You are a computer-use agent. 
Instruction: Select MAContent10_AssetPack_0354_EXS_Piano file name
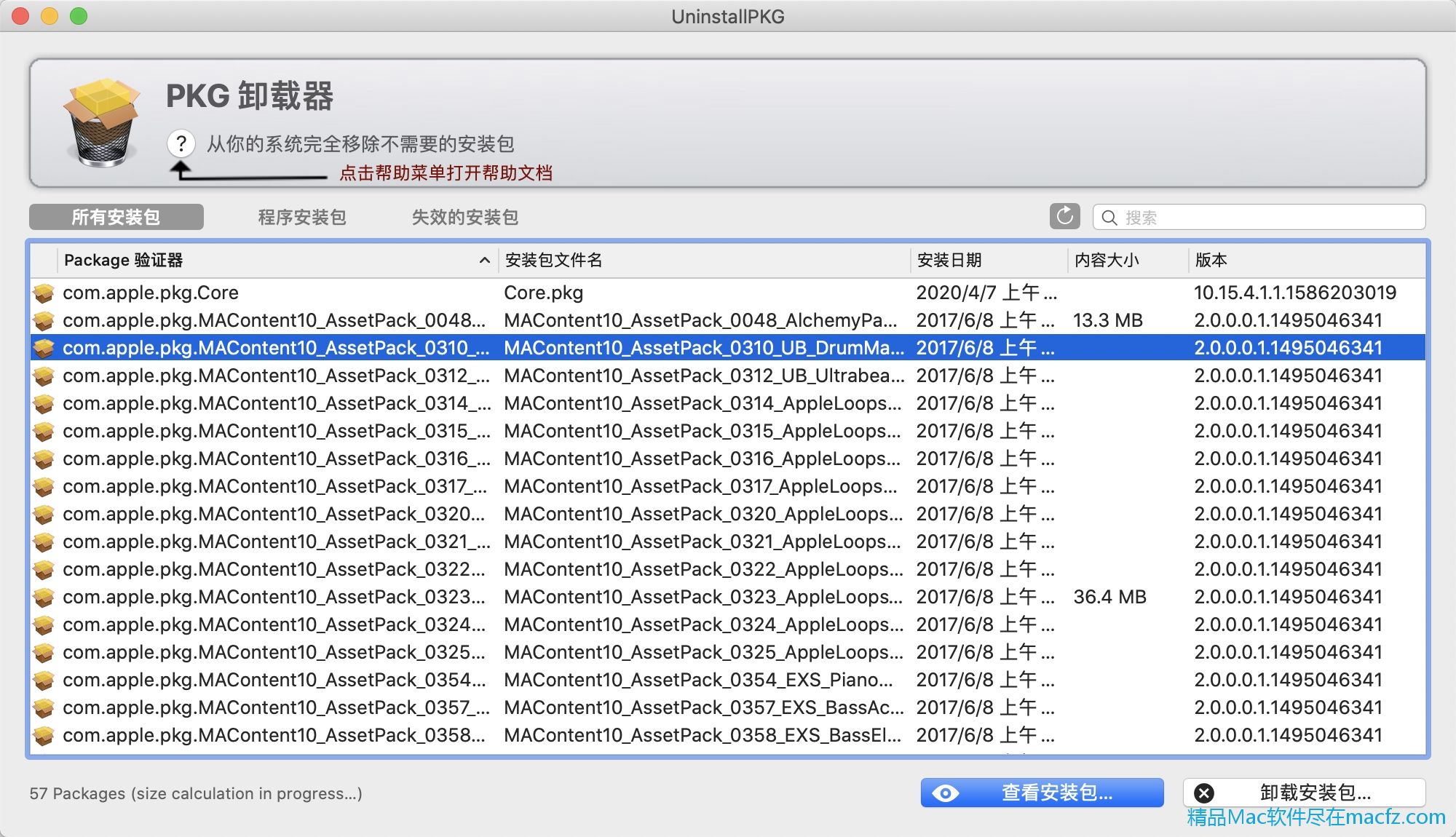[698, 680]
